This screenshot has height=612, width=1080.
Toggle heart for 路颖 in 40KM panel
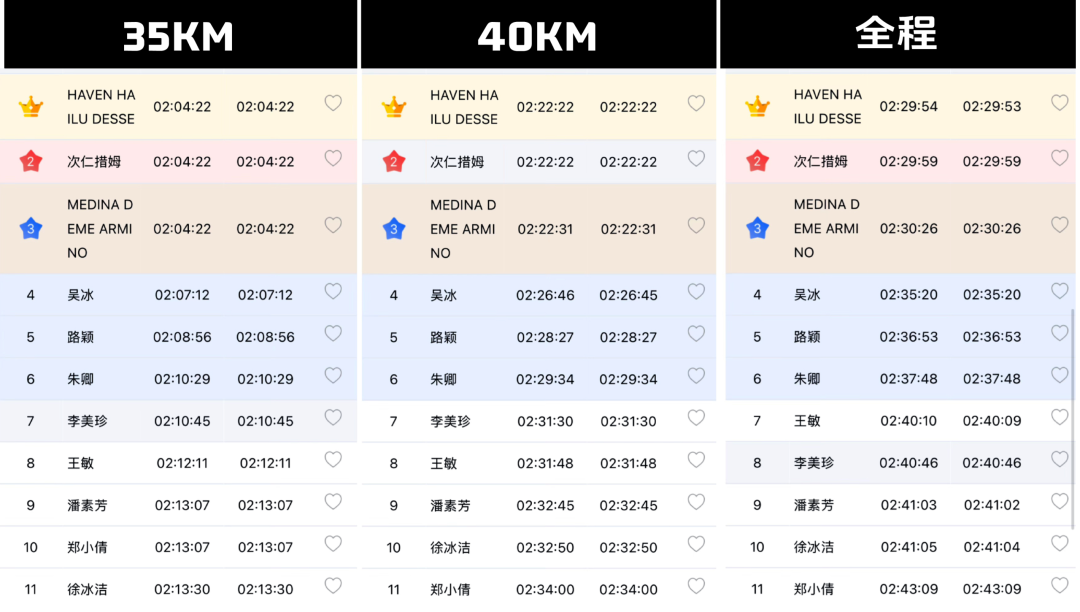click(696, 334)
